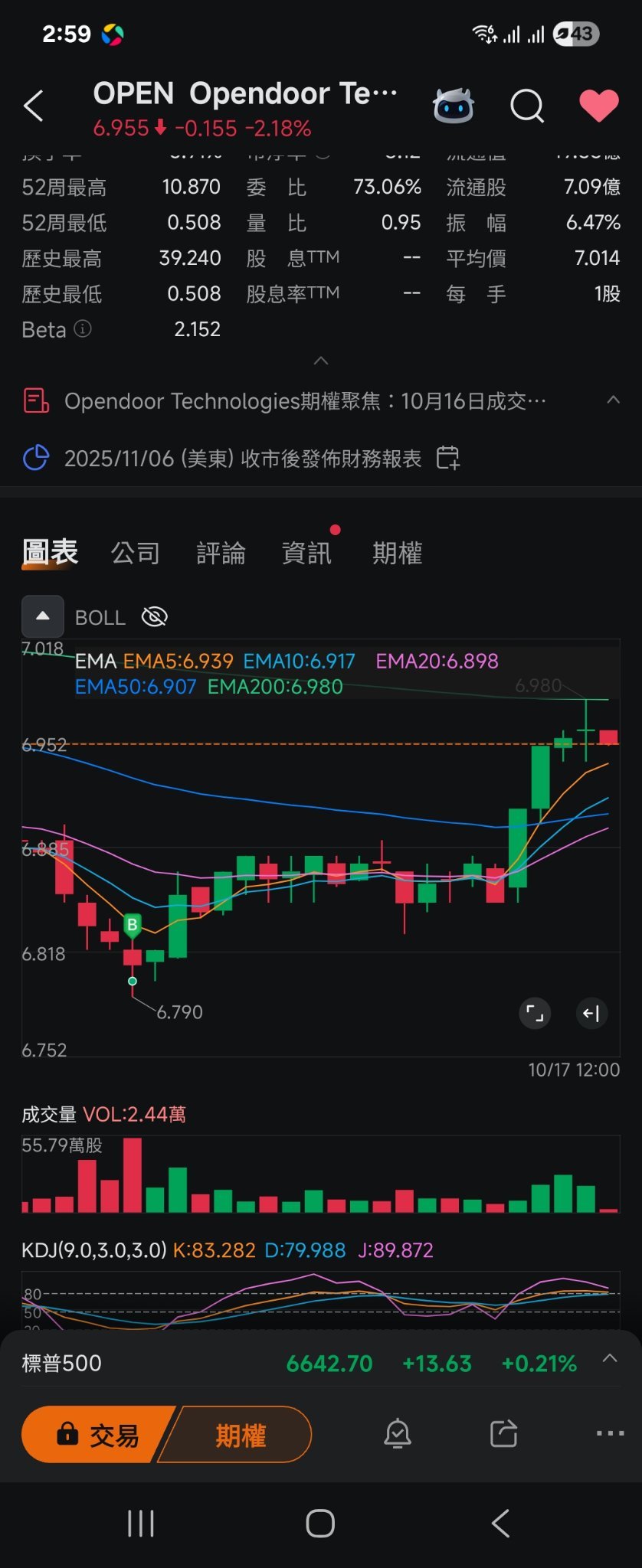Image resolution: width=642 pixels, height=1568 pixels.
Task: Collapse the stock details panel chevron
Action: click(321, 361)
